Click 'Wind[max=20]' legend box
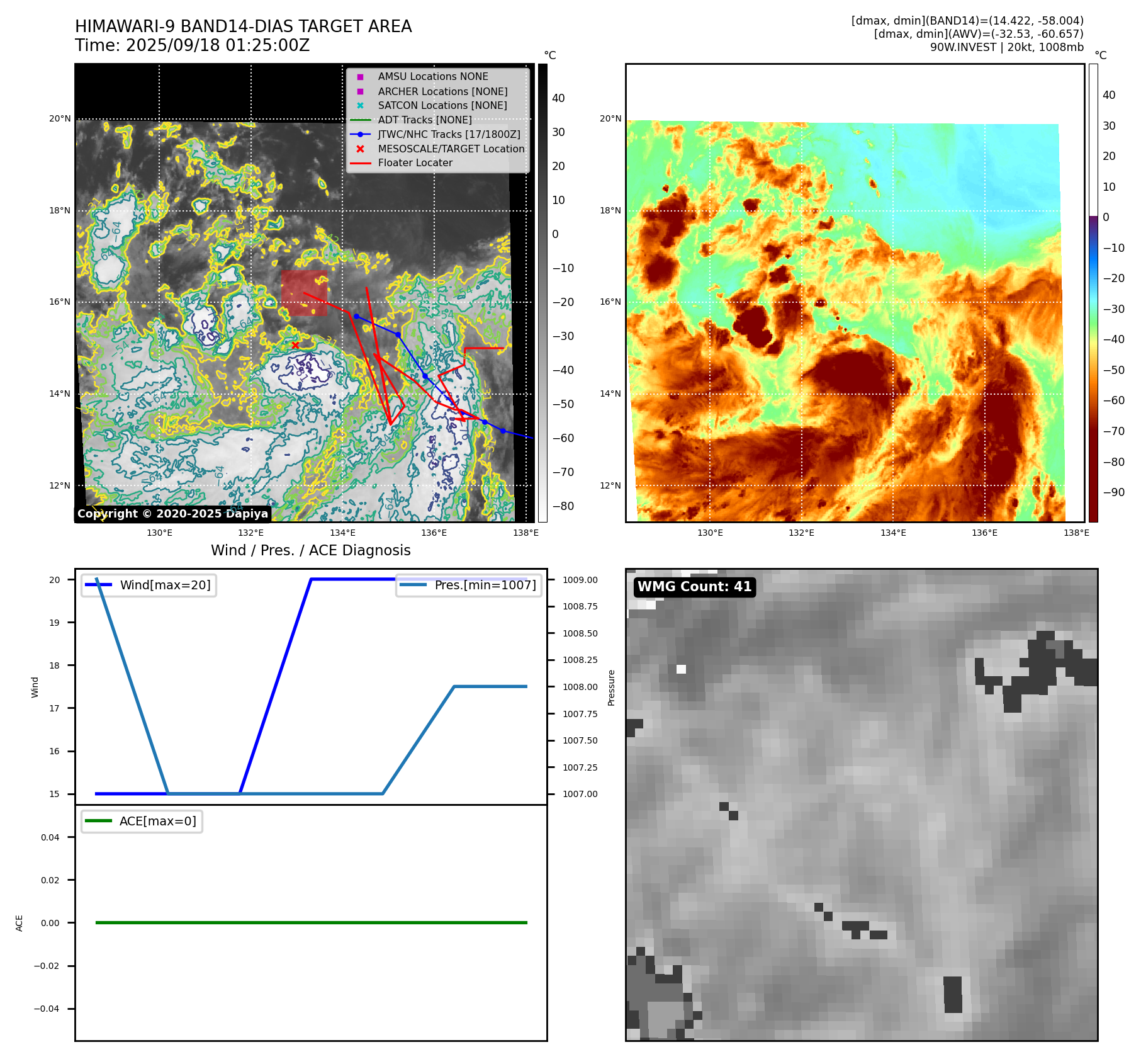1141x1064 pixels. (149, 585)
